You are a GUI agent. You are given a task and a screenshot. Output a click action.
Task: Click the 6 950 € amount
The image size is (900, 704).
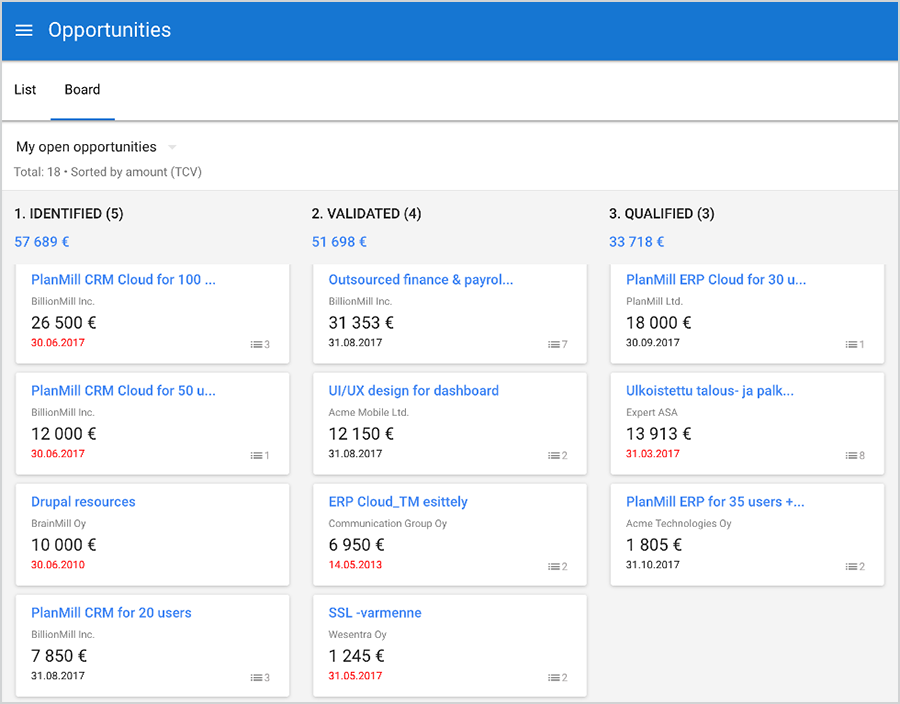click(x=356, y=544)
